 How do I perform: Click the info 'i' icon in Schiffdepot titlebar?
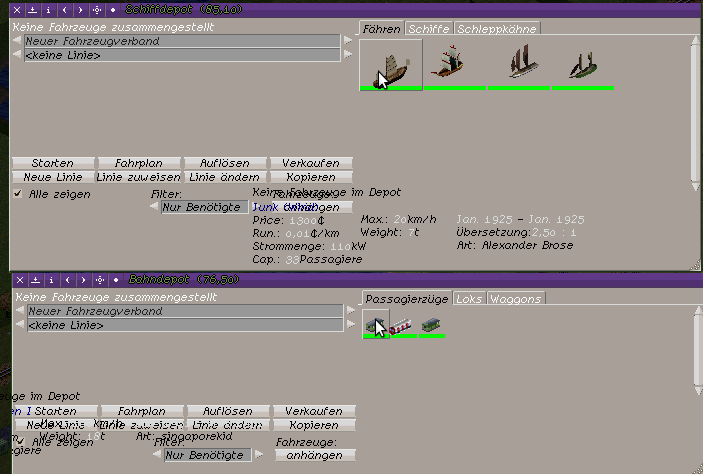[x=50, y=8]
